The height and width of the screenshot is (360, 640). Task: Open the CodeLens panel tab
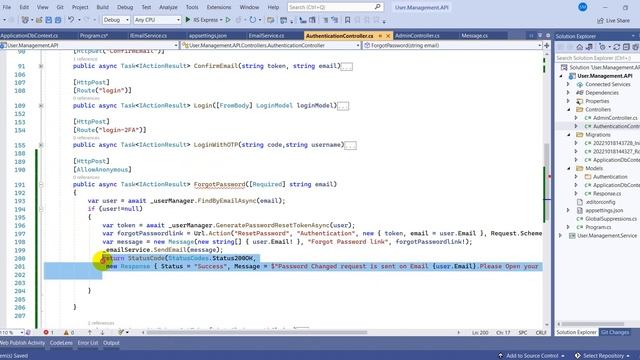tap(61, 343)
